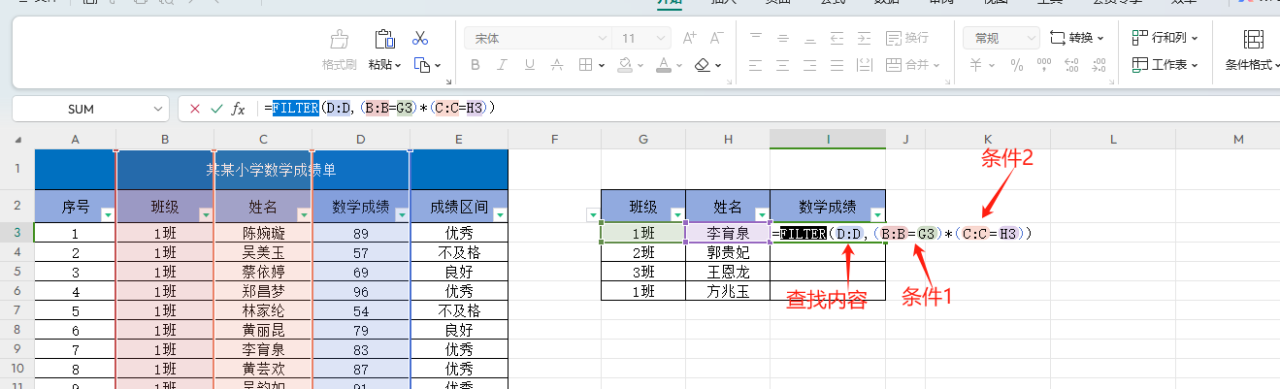Viewport: 1280px width, 389px height.
Task: Click cell containing 郭贵妃
Action: pos(728,252)
